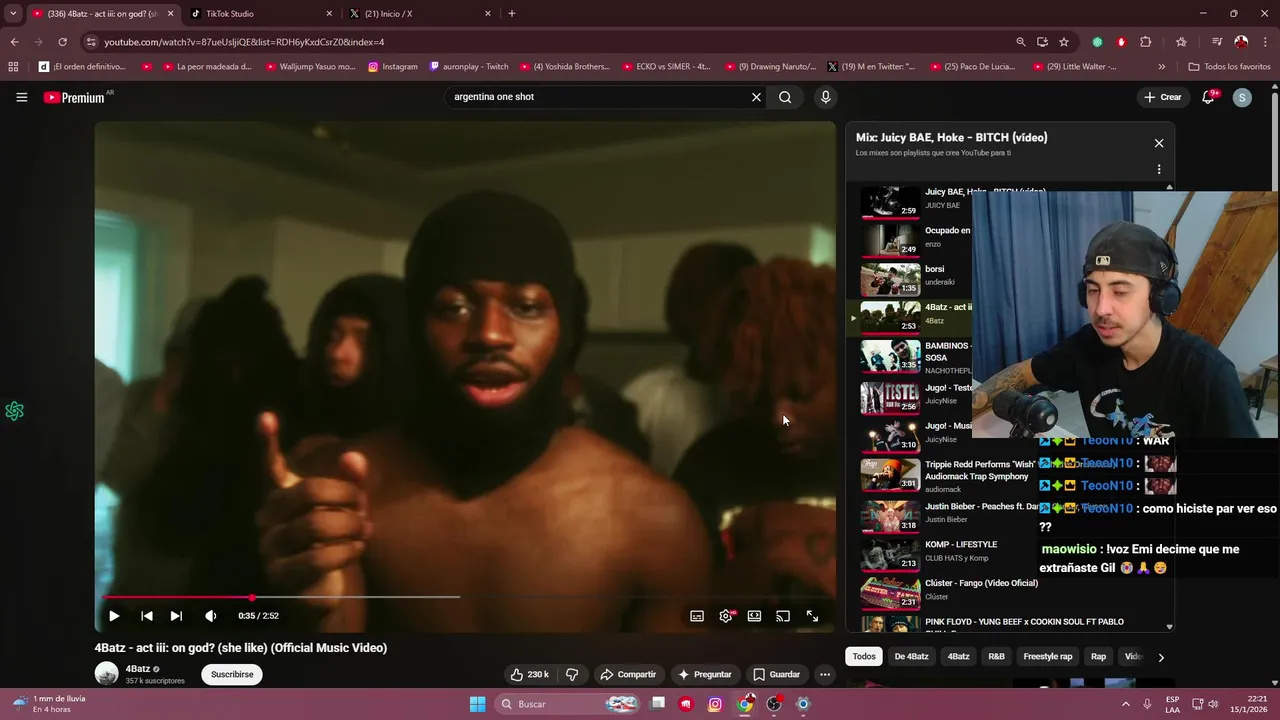1280x720 pixels.
Task: Show hidden system tray icons
Action: [x=1126, y=704]
